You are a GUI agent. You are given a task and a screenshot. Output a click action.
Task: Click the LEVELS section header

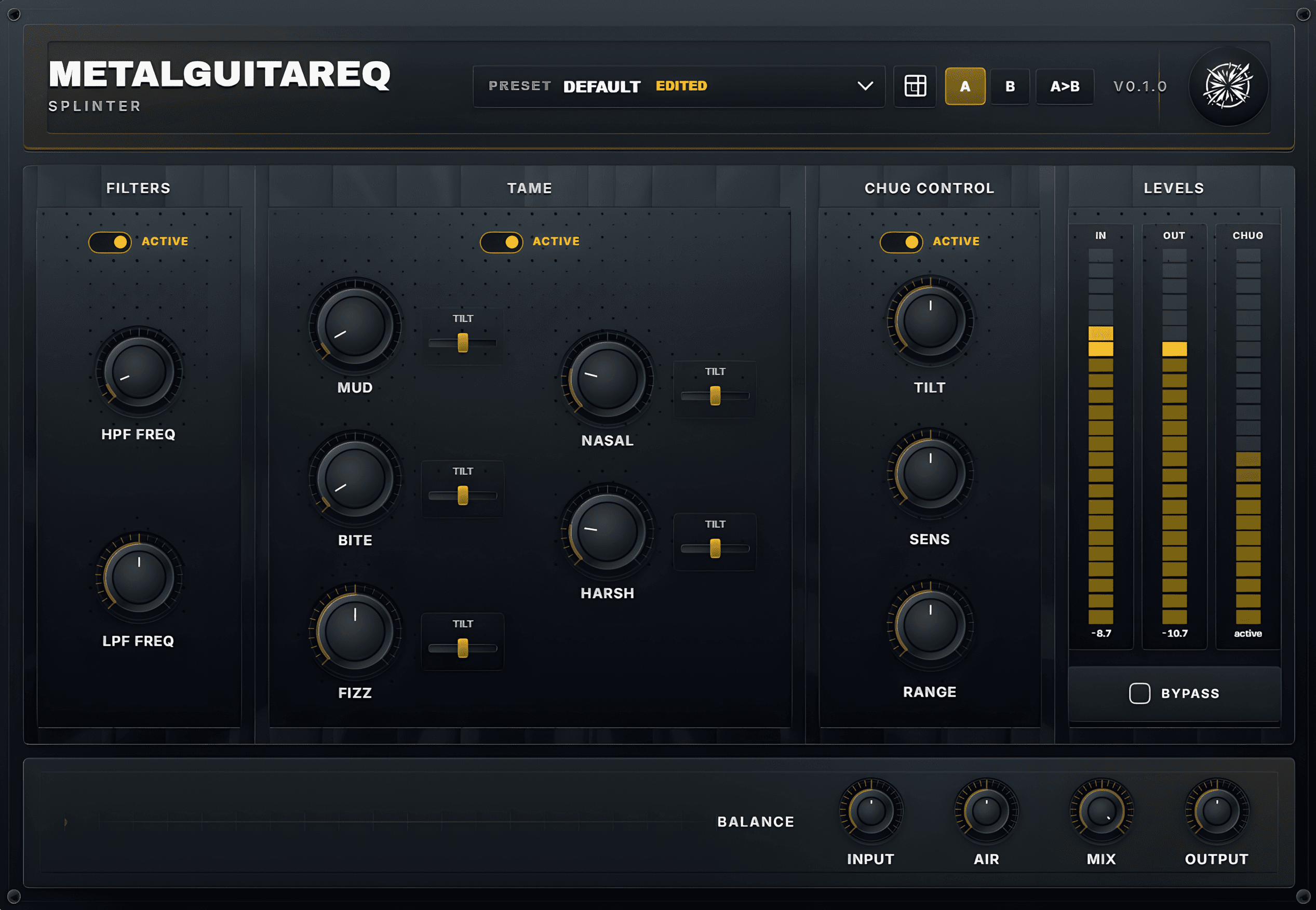click(1174, 188)
